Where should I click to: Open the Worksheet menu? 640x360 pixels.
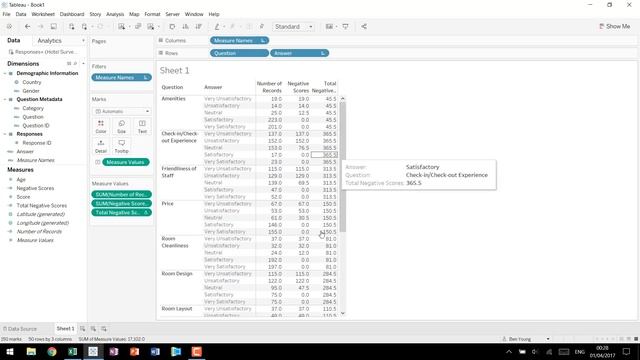pyautogui.click(x=43, y=14)
